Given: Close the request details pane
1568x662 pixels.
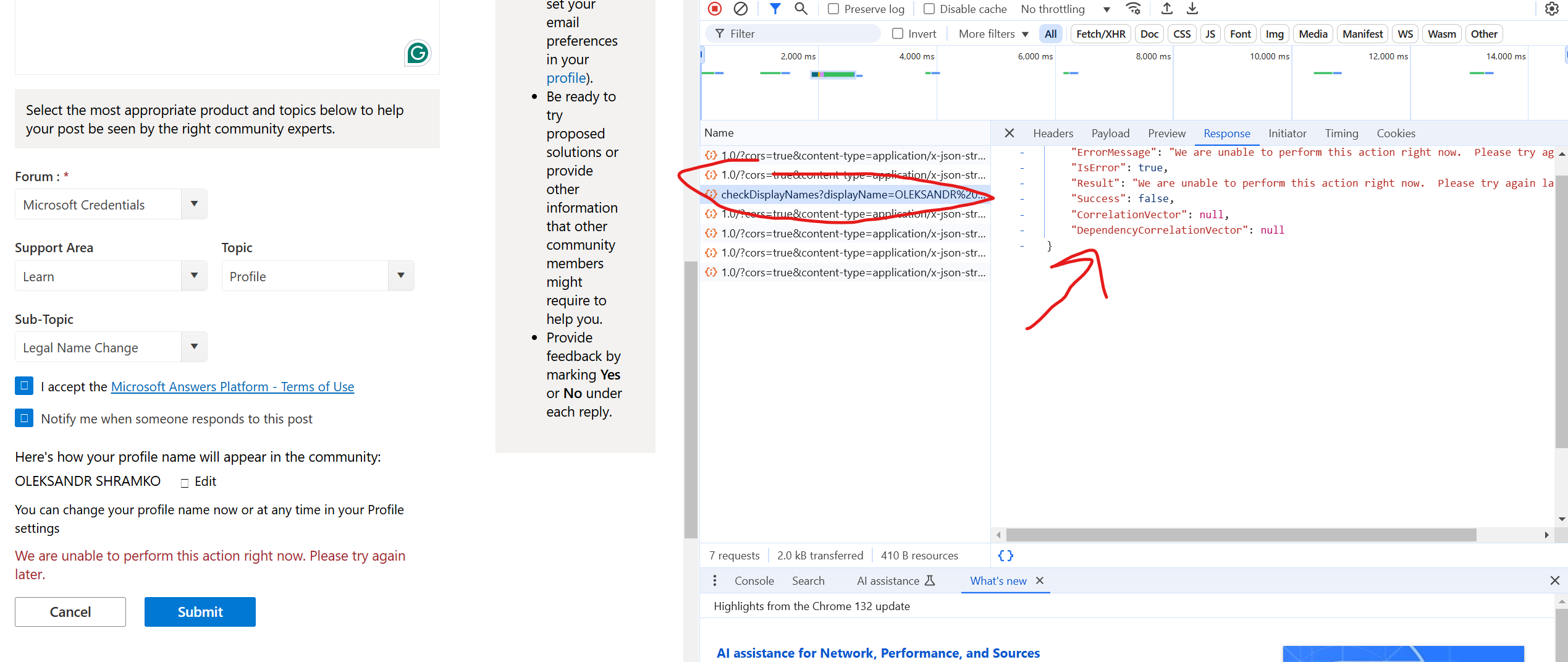Looking at the screenshot, I should tap(1010, 133).
